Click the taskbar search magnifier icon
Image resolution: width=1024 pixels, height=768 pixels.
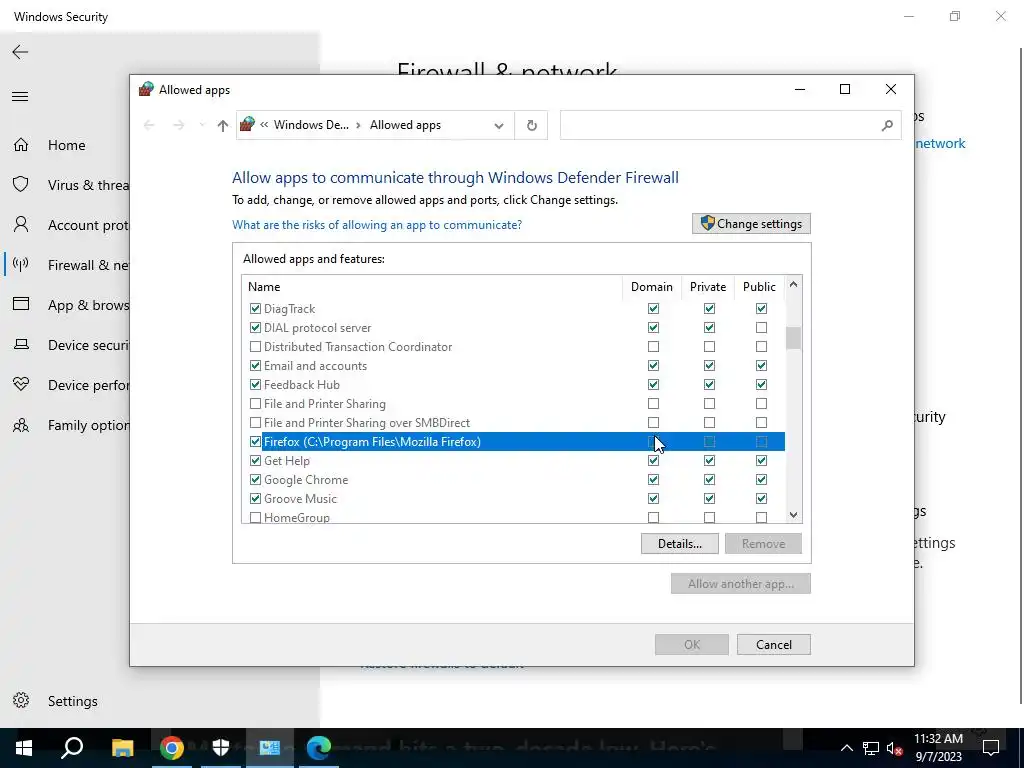(x=72, y=748)
